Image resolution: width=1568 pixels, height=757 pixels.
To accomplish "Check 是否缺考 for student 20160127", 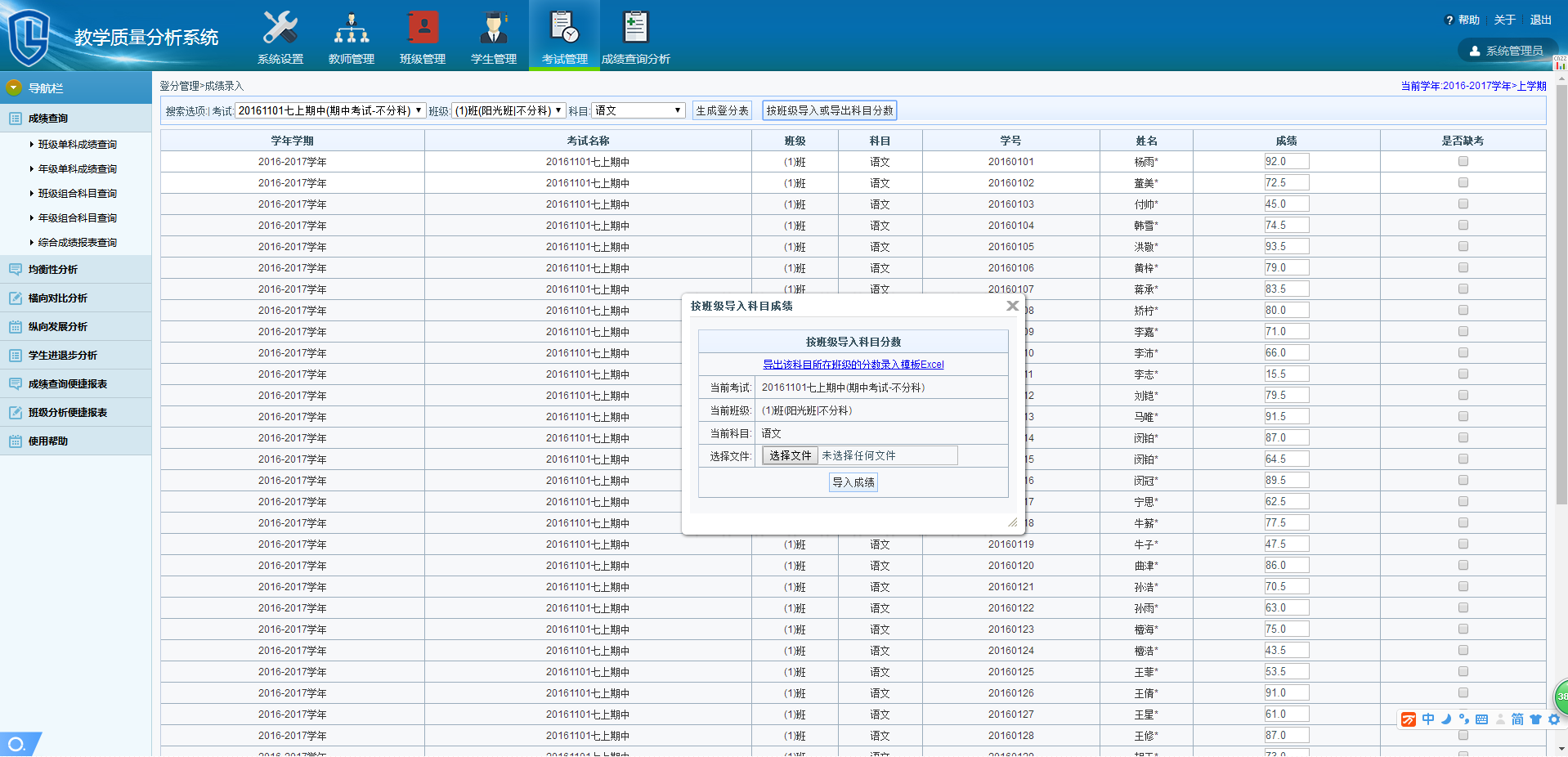I will click(1463, 714).
